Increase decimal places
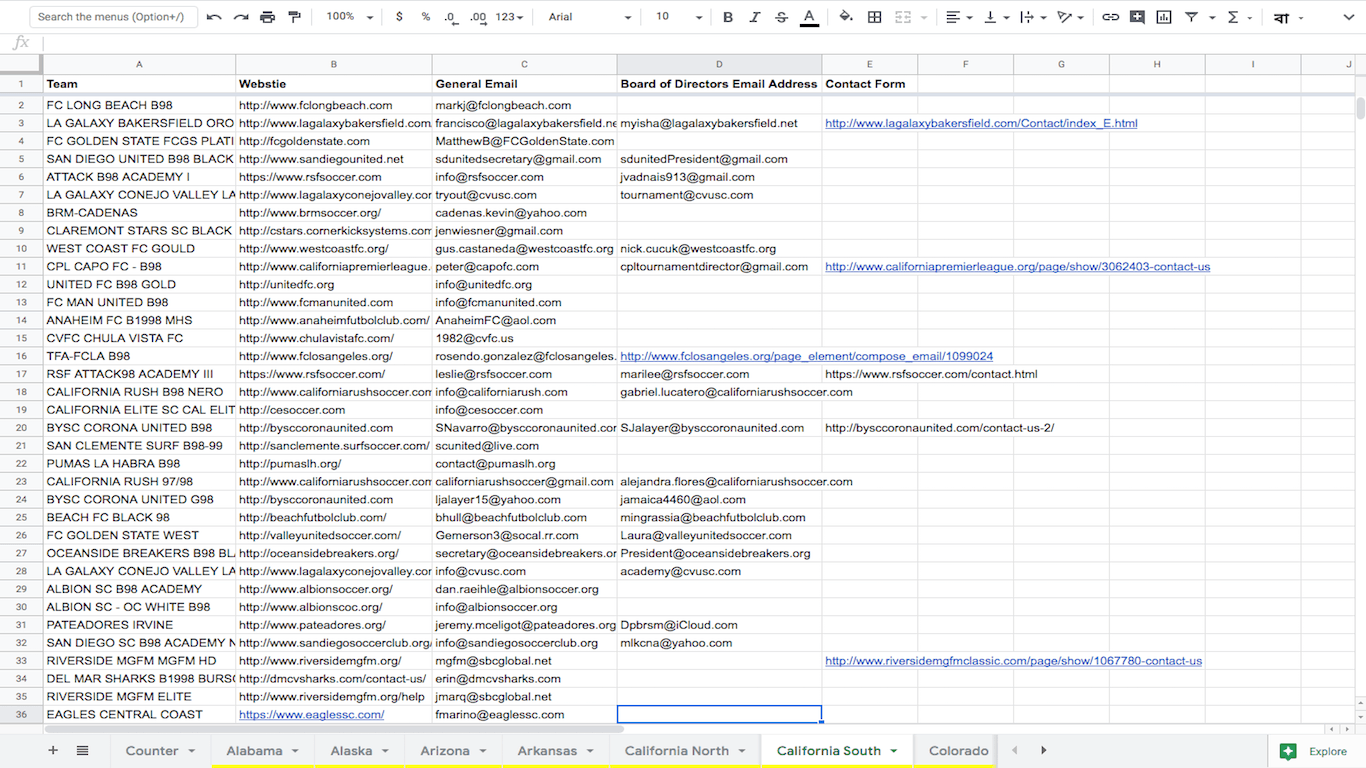 (478, 17)
